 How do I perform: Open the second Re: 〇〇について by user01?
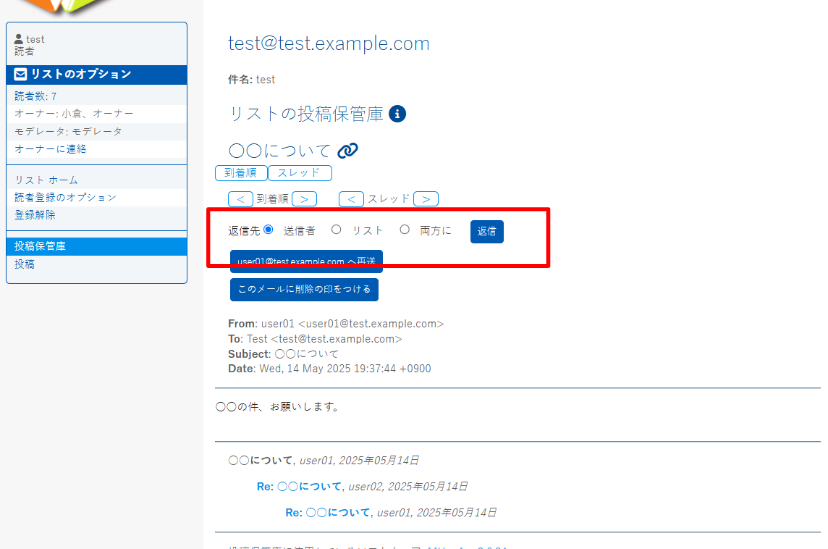pos(328,512)
